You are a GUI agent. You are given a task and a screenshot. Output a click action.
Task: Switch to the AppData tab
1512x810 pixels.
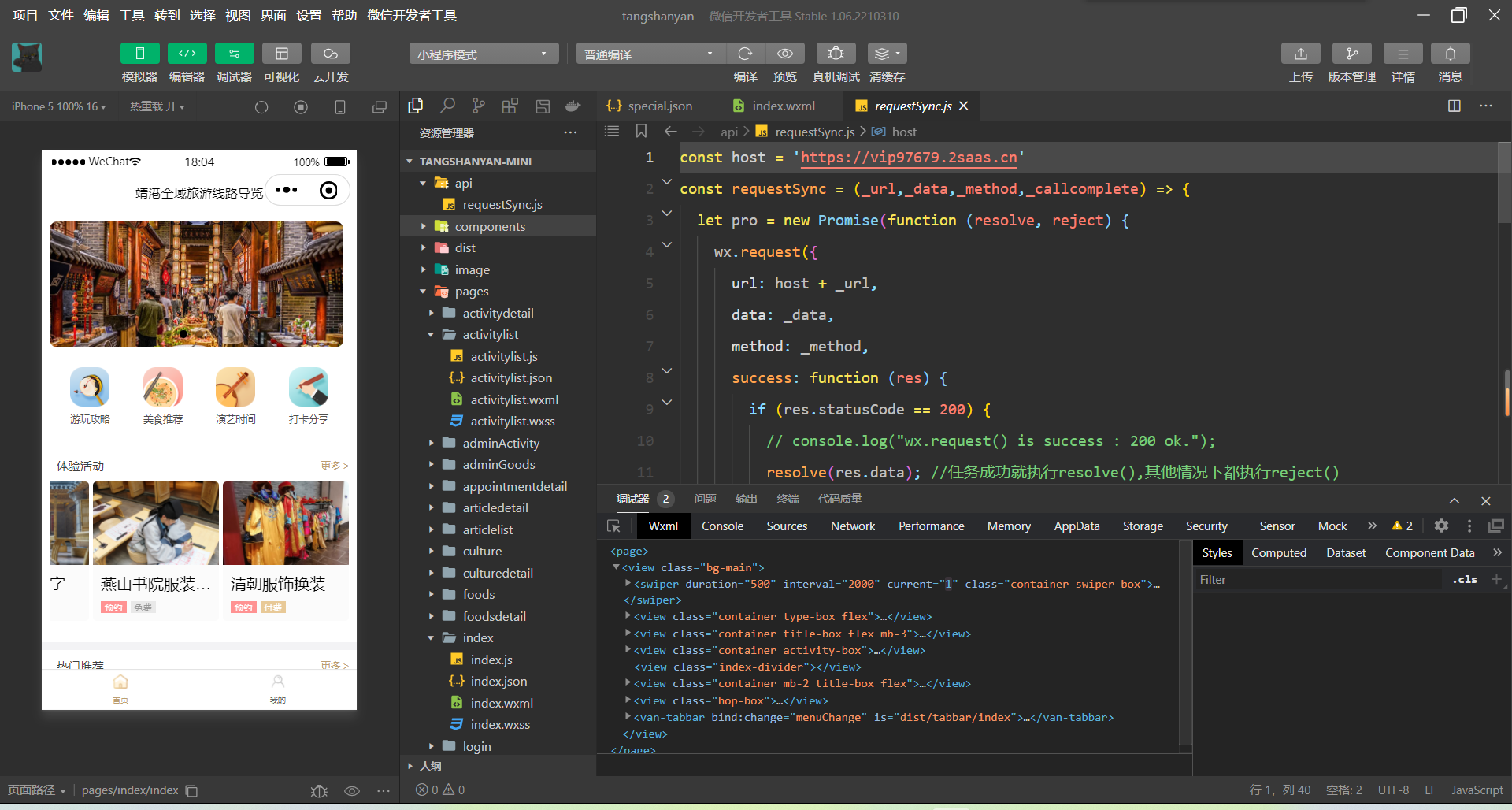1077,526
